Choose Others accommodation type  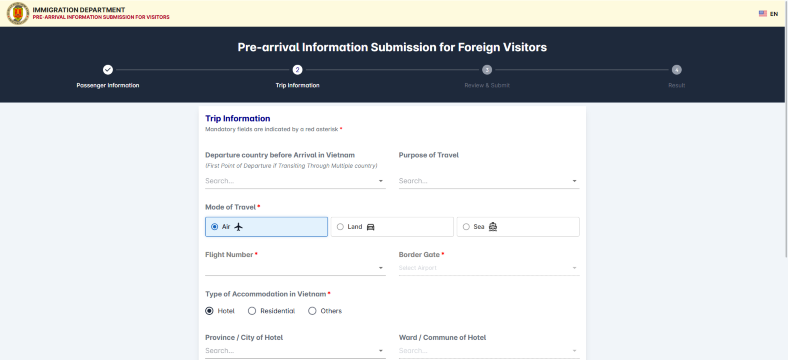pos(312,311)
